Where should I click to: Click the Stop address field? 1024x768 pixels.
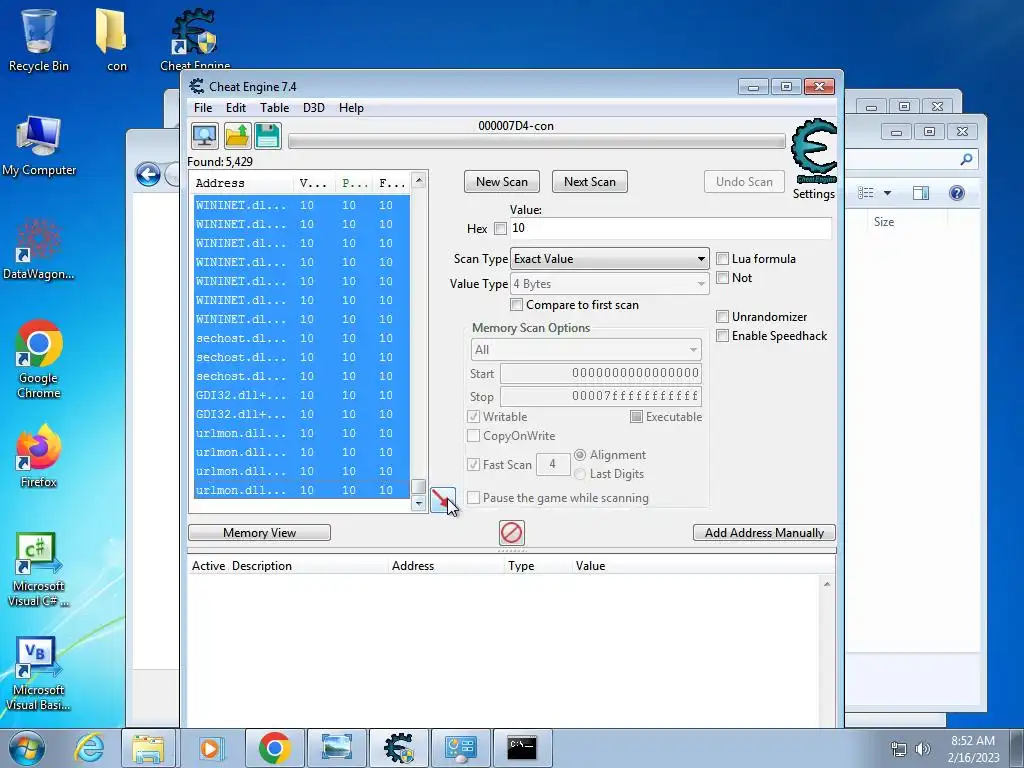(x=601, y=396)
